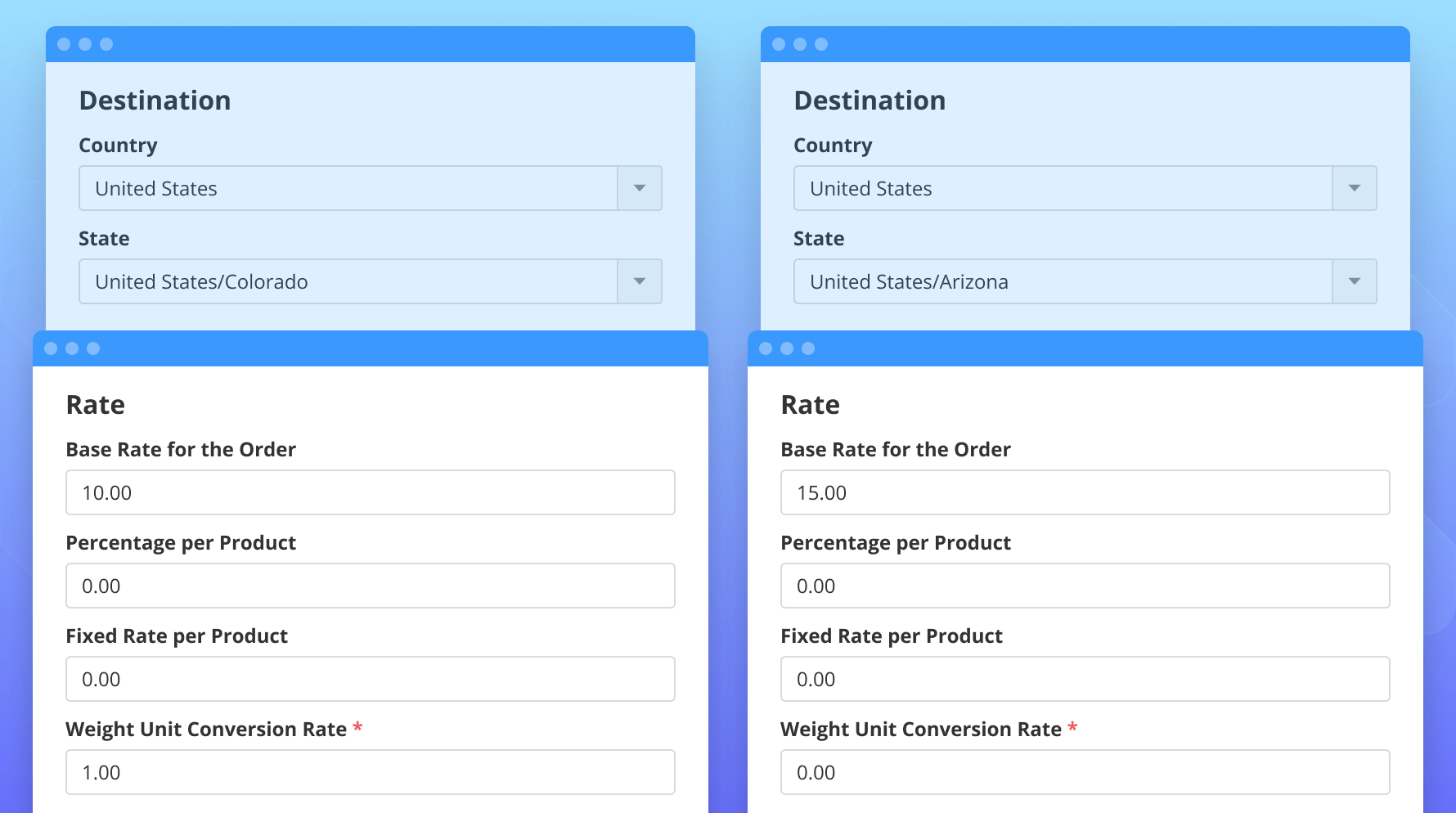Select Percentage per Product input below the 15.00 base rate
Viewport: 1456px width, 813px height.
click(1085, 586)
